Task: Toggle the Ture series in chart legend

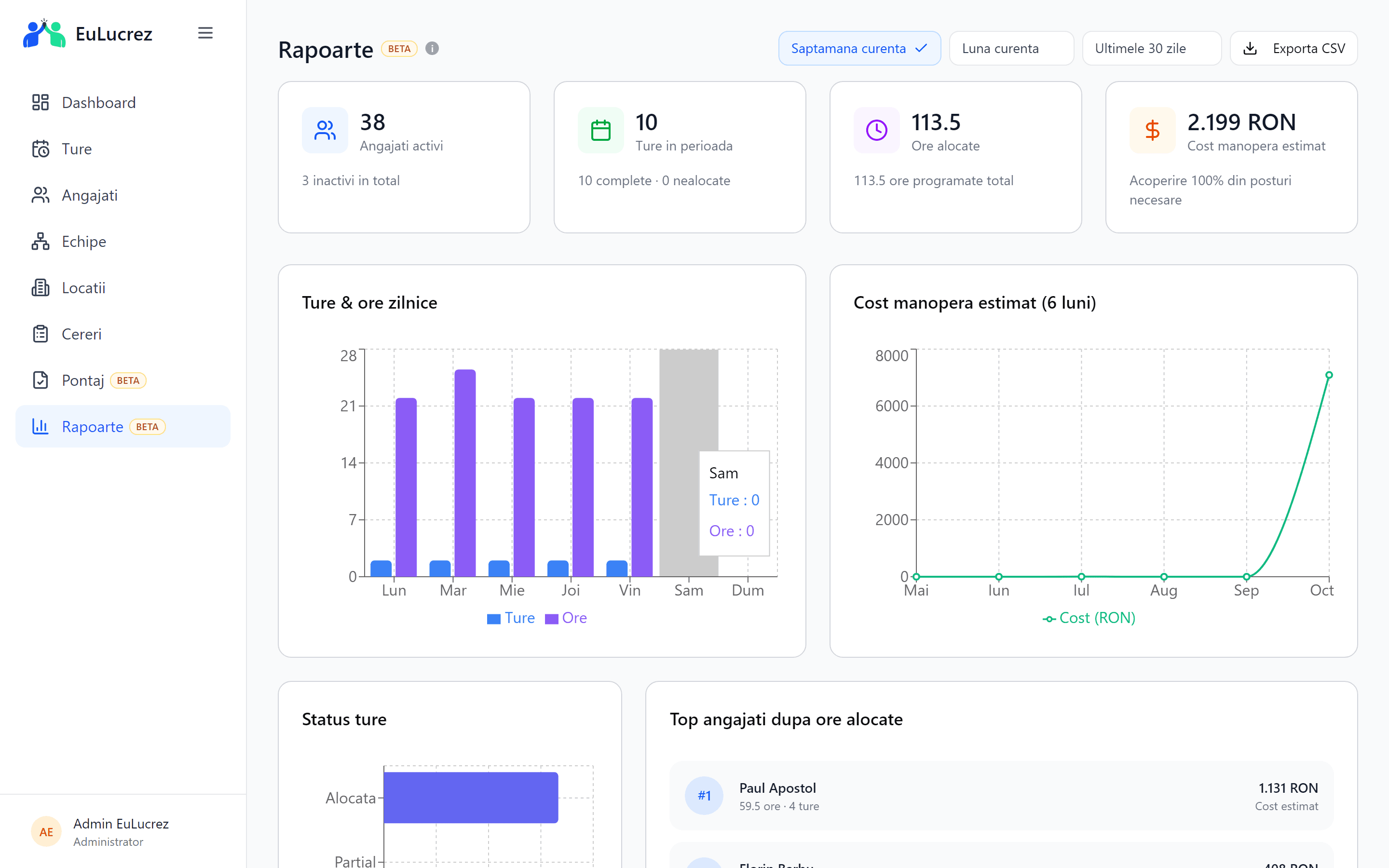Action: [x=511, y=618]
